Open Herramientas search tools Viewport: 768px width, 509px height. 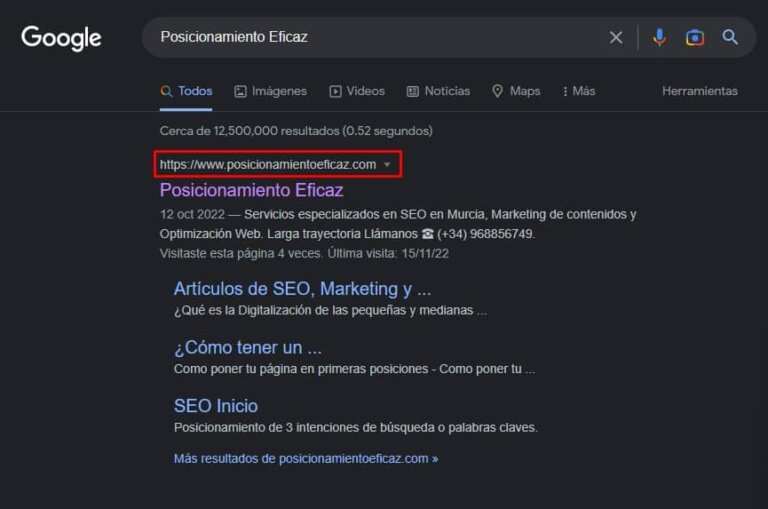699,91
